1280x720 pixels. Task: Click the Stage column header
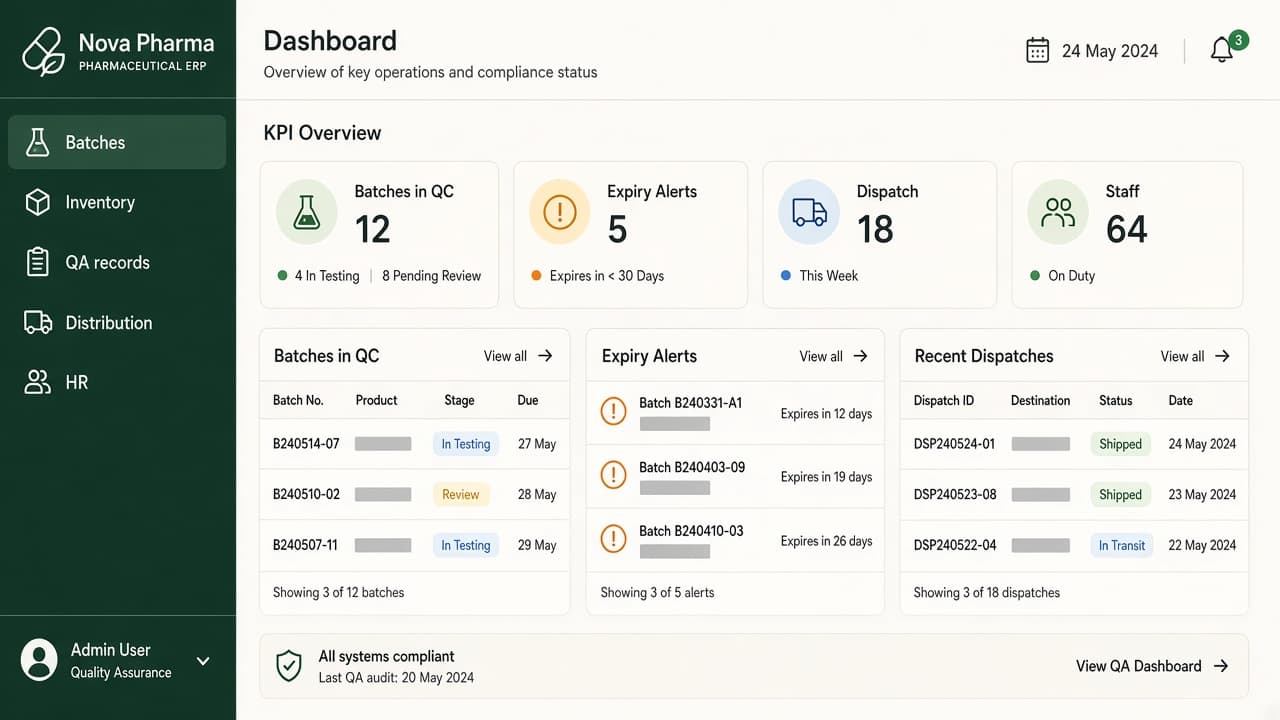click(x=459, y=400)
